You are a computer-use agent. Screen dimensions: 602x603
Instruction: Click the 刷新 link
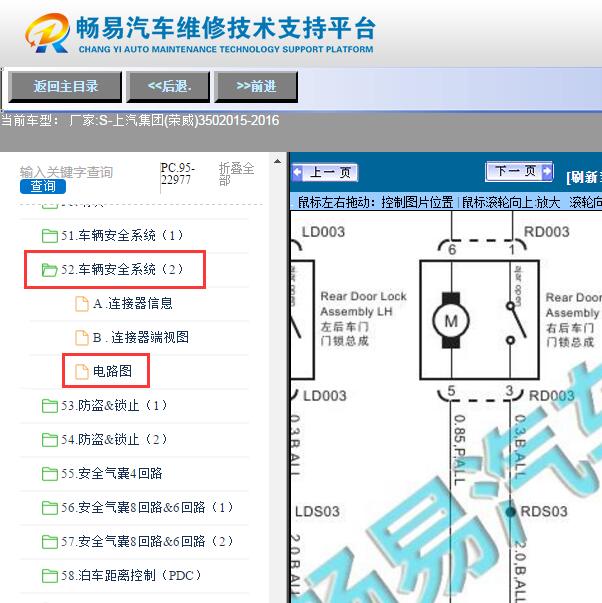[584, 177]
